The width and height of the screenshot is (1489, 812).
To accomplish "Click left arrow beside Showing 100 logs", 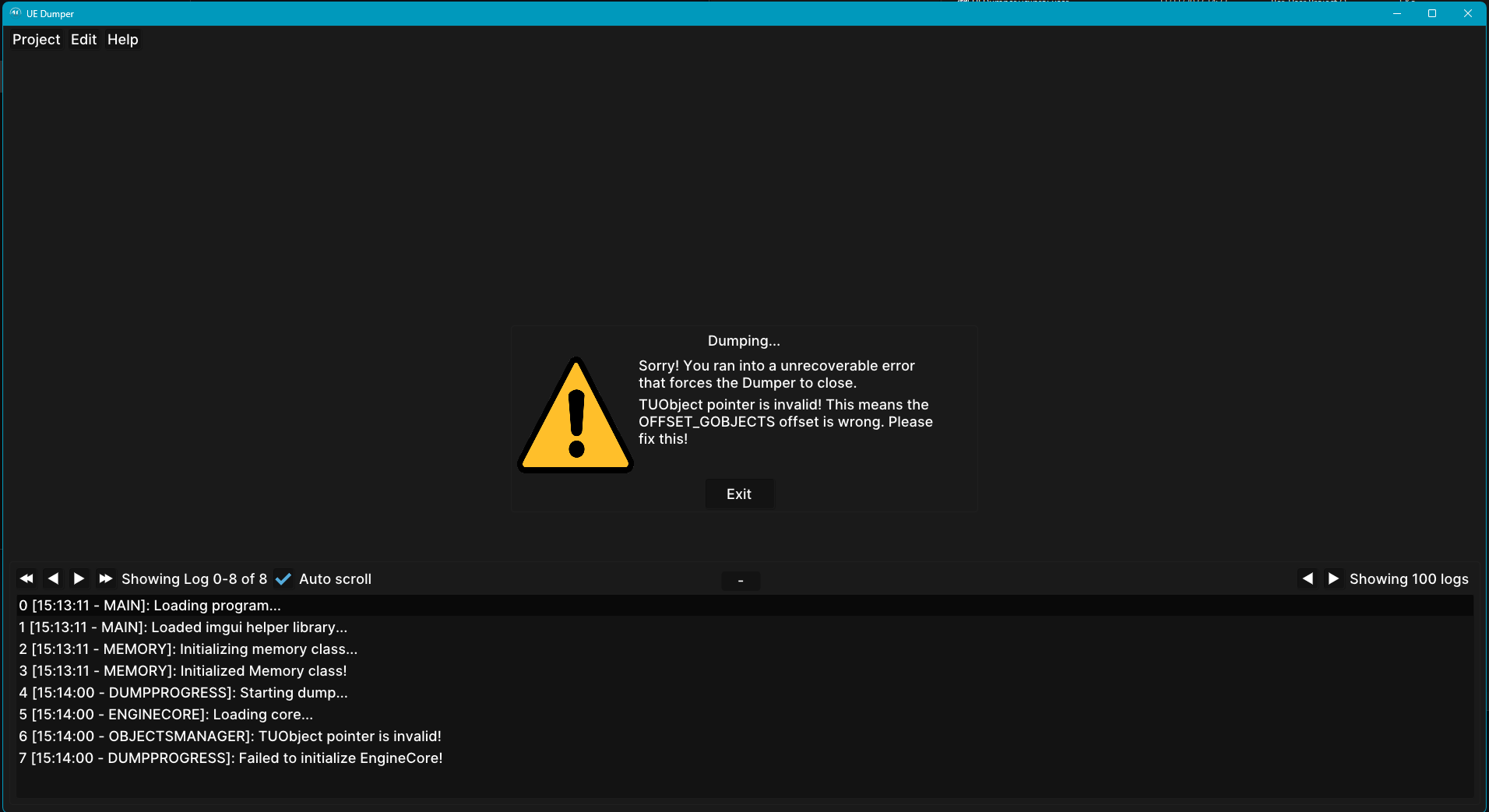I will [1308, 578].
